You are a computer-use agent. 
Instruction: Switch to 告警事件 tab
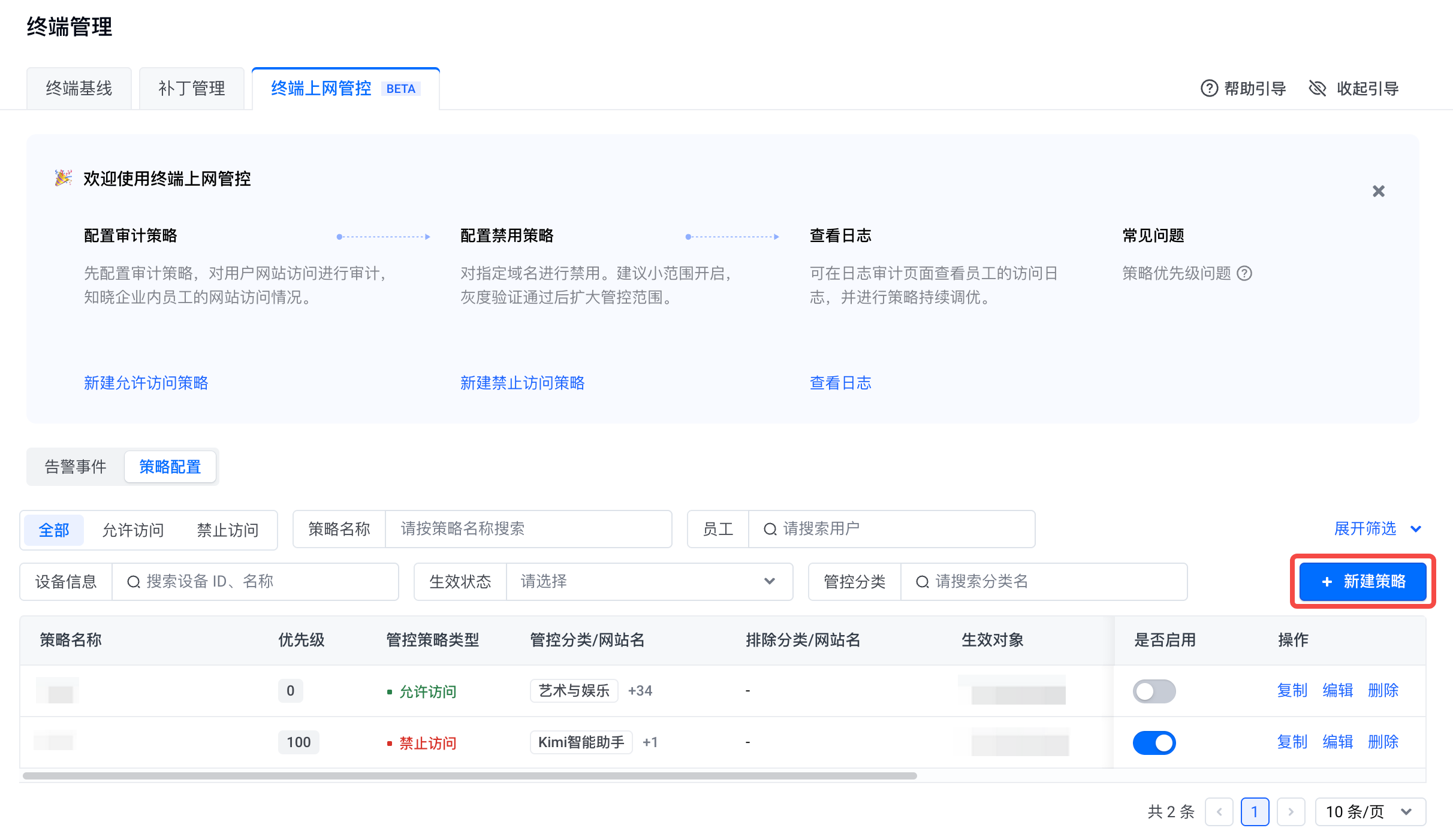point(76,467)
